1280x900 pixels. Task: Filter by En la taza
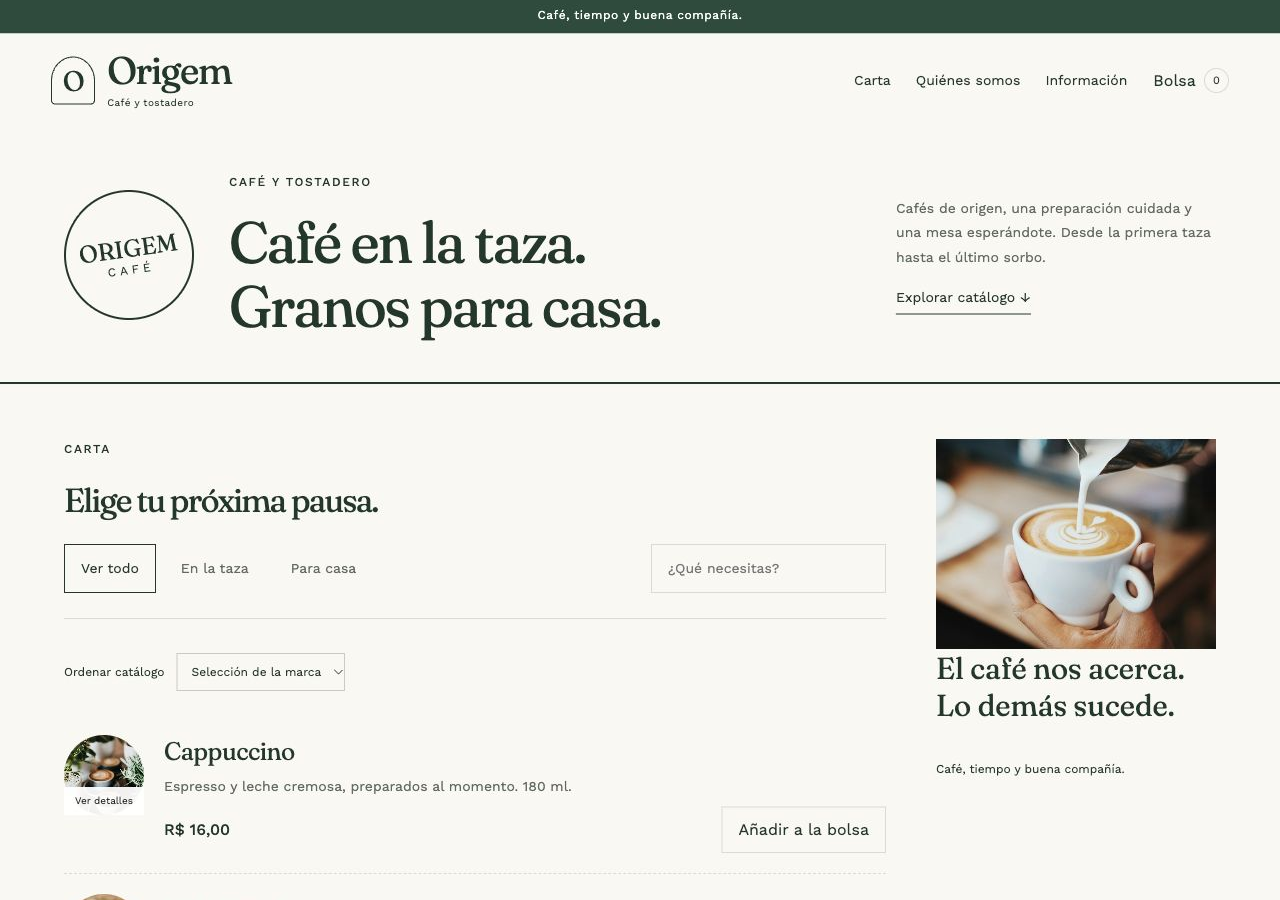tap(215, 568)
